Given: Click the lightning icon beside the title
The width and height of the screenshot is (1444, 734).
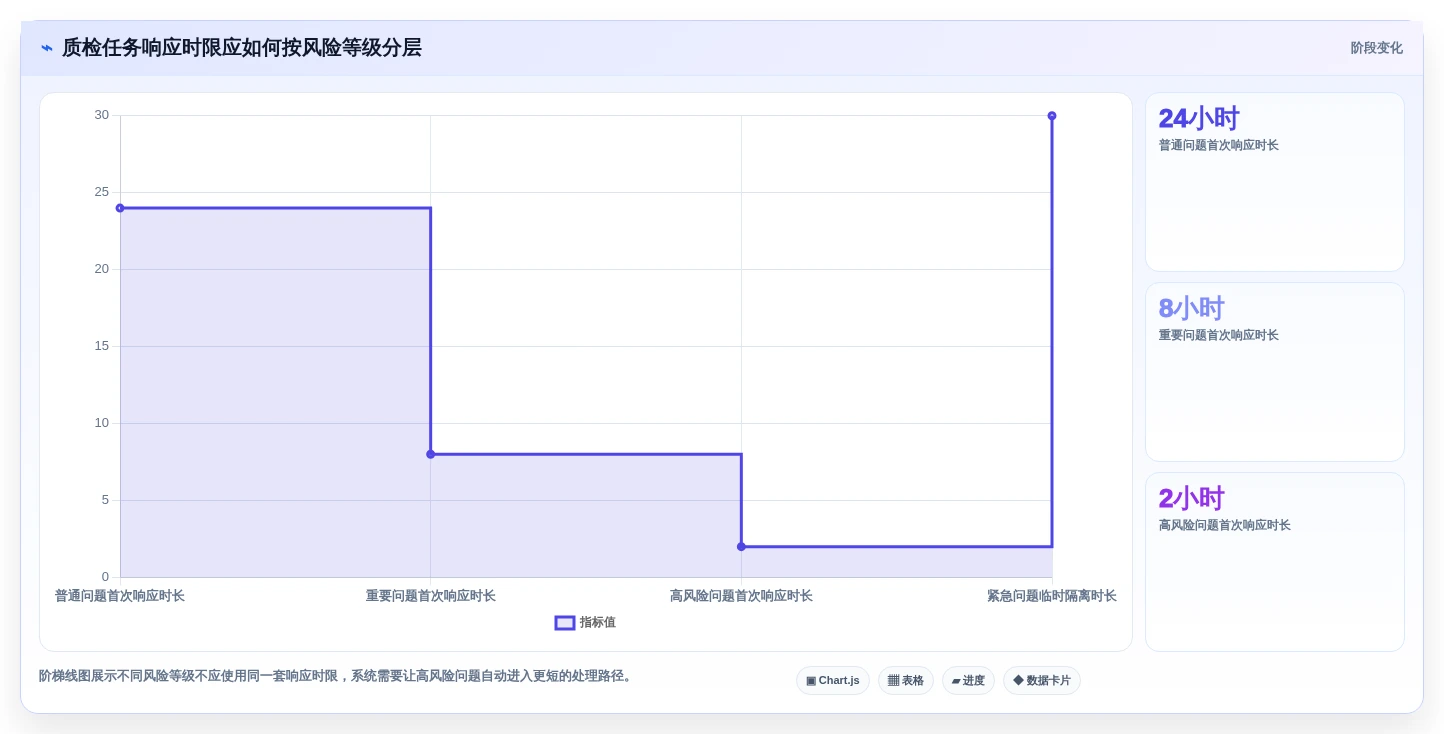Looking at the screenshot, I should (47, 48).
